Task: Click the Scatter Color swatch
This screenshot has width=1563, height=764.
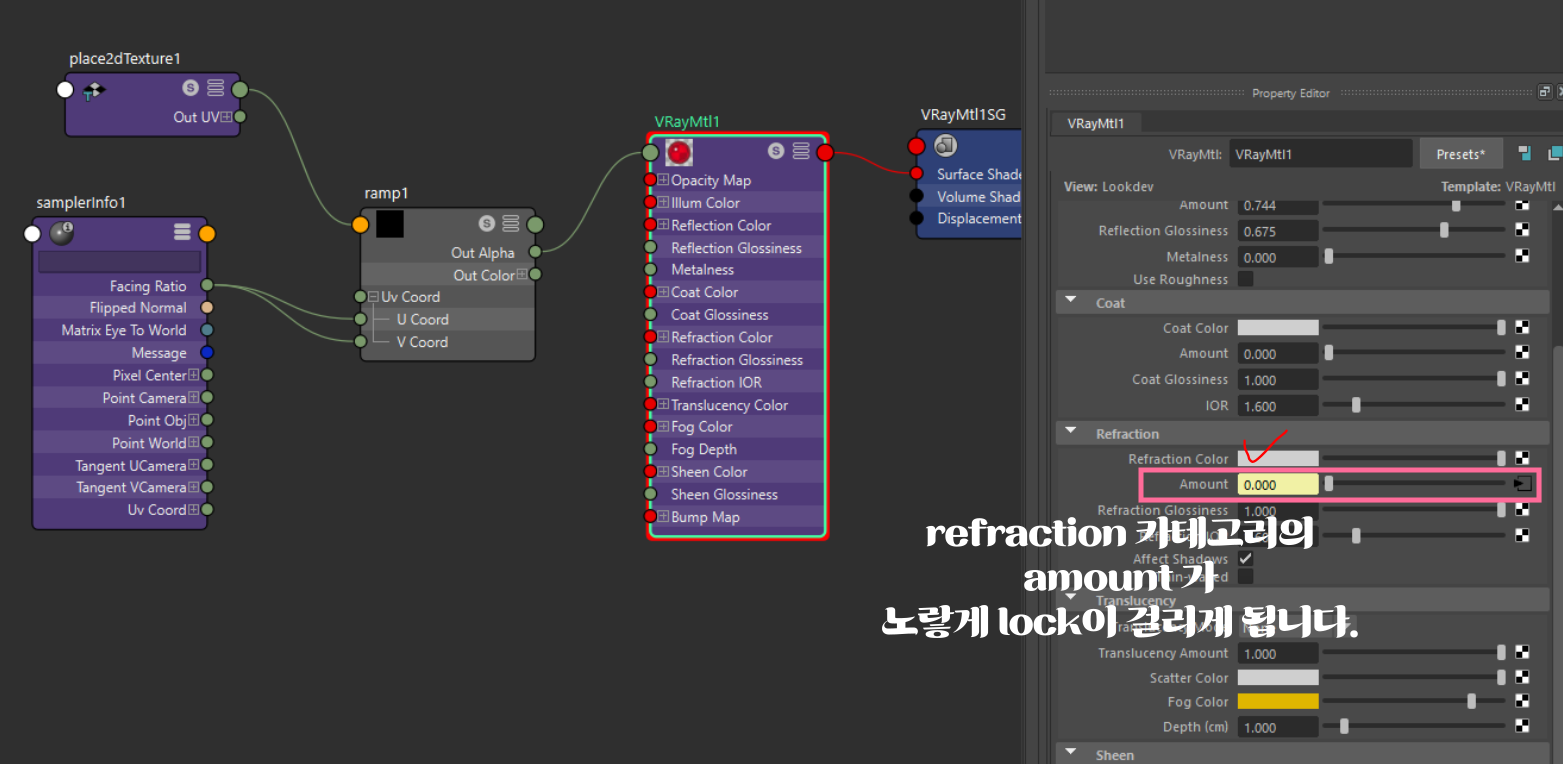Action: (1278, 677)
